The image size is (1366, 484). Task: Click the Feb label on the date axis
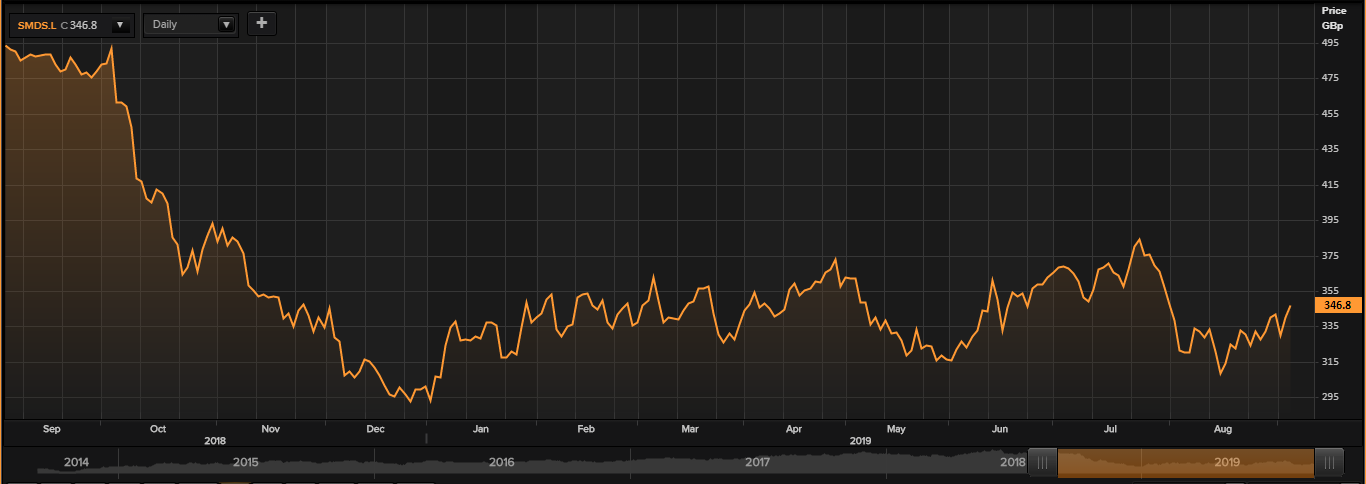pyautogui.click(x=586, y=429)
